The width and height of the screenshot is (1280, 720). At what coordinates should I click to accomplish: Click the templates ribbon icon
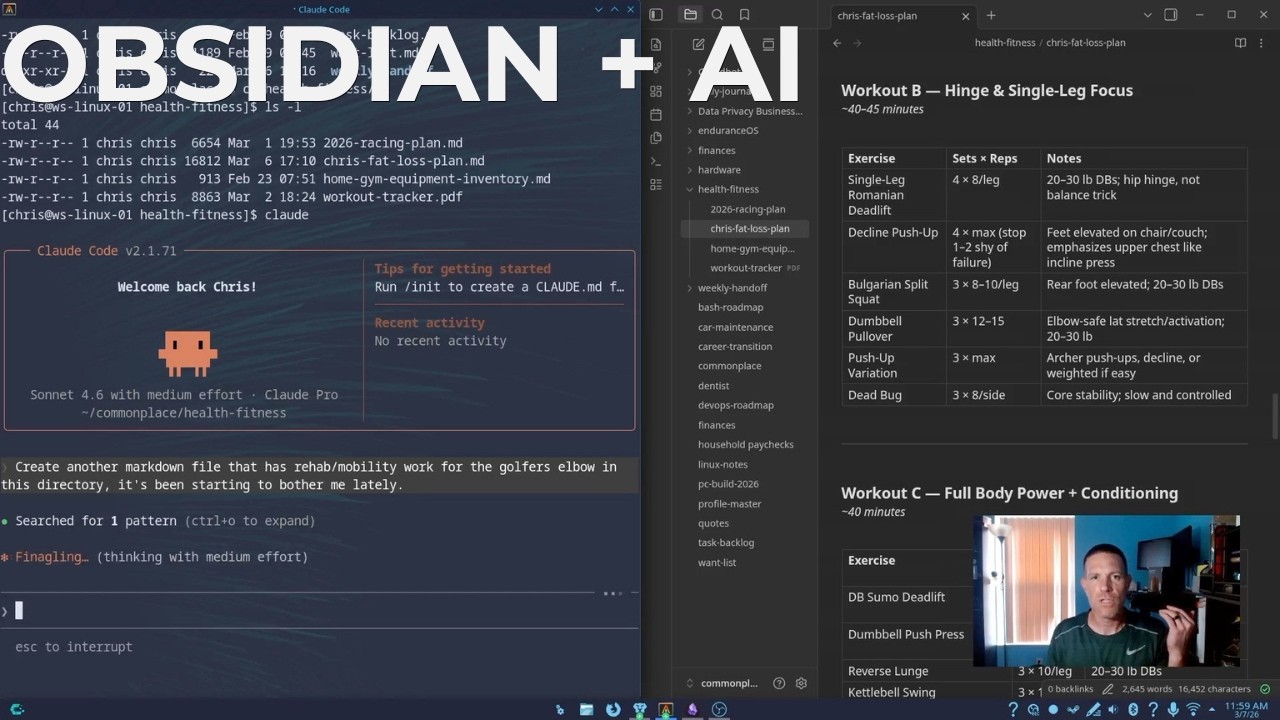[656, 138]
